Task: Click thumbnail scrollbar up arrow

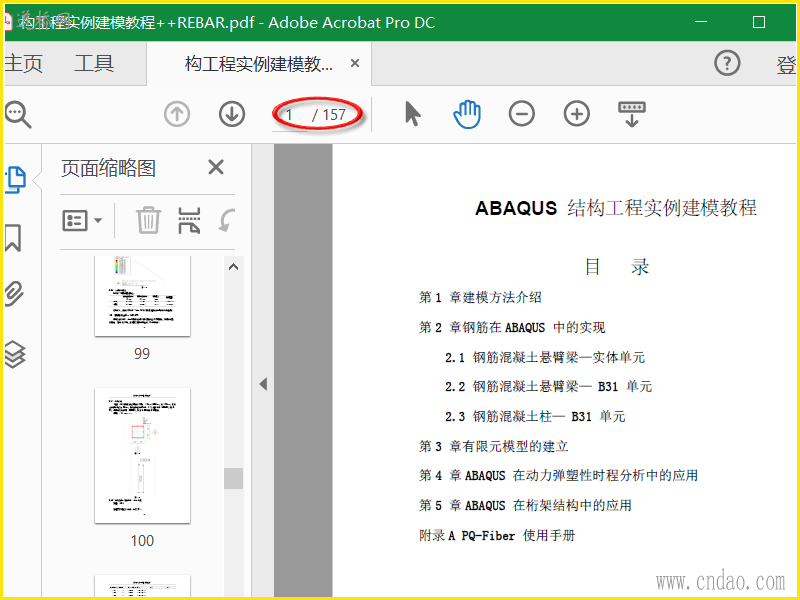Action: coord(234,267)
